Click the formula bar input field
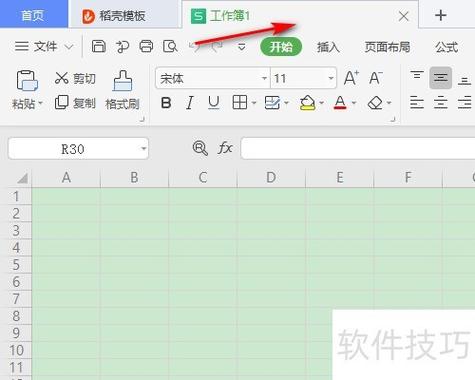The width and height of the screenshot is (475, 380). (358, 148)
